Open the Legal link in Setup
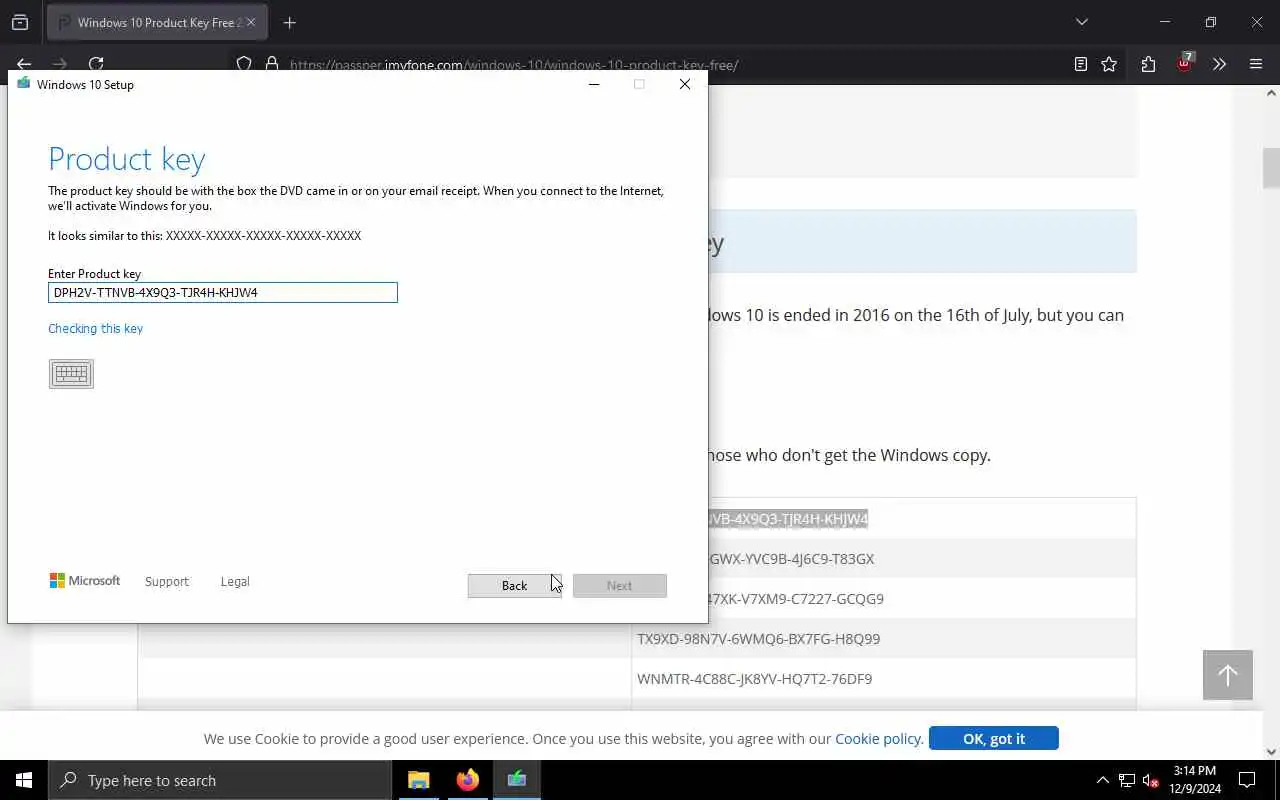The height and width of the screenshot is (800, 1280). (x=235, y=581)
